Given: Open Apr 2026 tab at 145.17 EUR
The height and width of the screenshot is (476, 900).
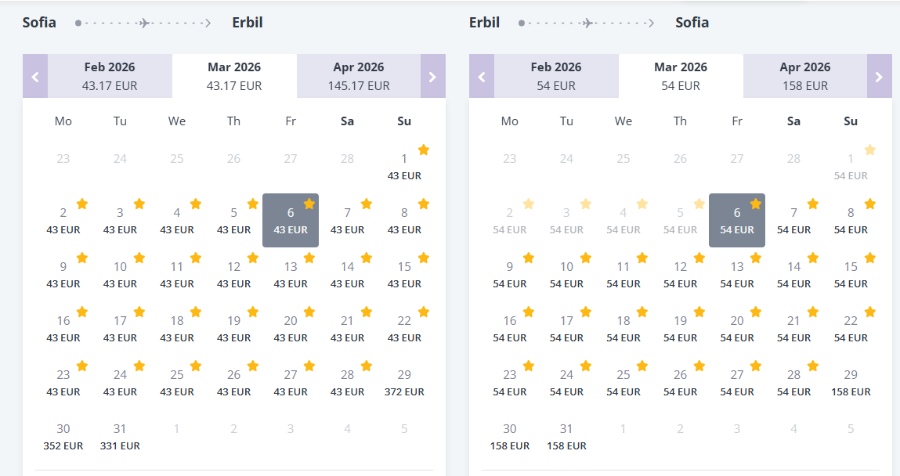Looking at the screenshot, I should [359, 76].
